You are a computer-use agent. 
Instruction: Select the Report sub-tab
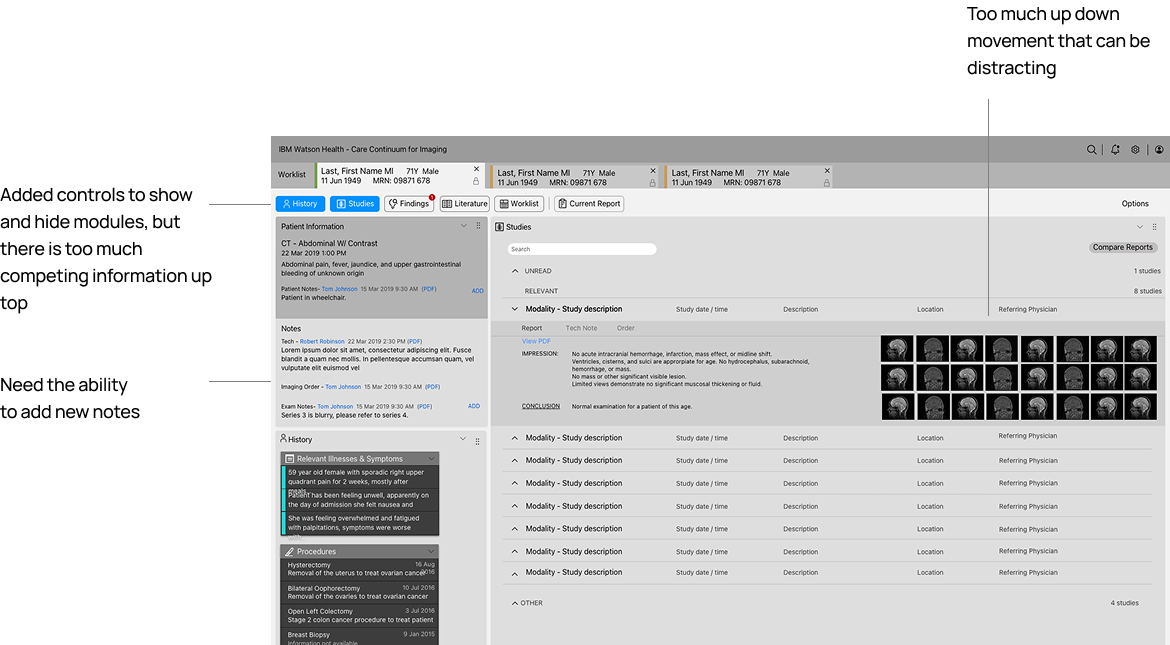tap(532, 328)
